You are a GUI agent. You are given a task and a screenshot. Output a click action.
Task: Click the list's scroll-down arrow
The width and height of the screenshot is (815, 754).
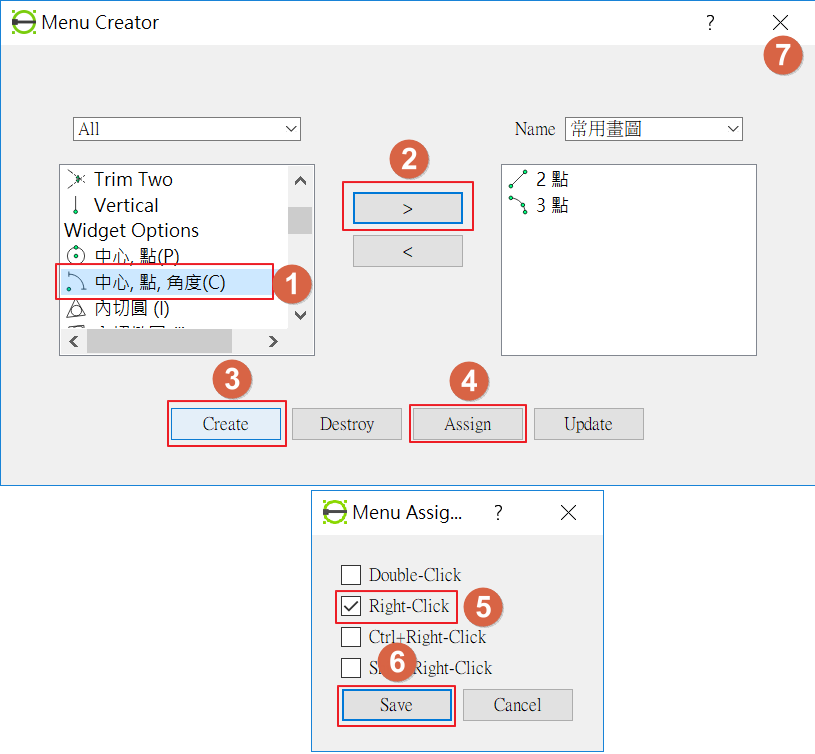(x=300, y=315)
